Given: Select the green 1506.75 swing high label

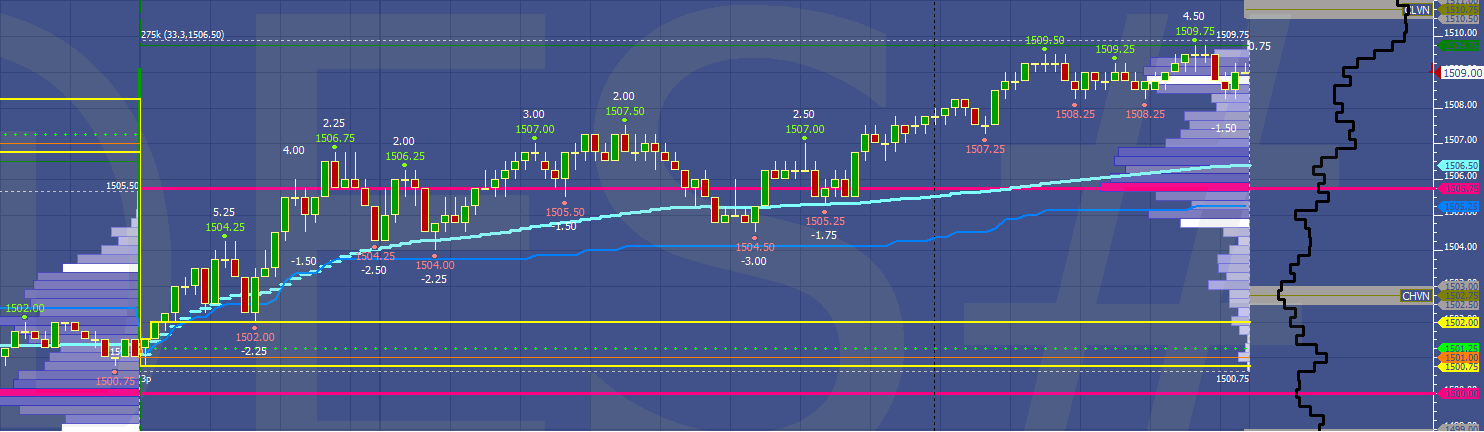Looking at the screenshot, I should [335, 139].
